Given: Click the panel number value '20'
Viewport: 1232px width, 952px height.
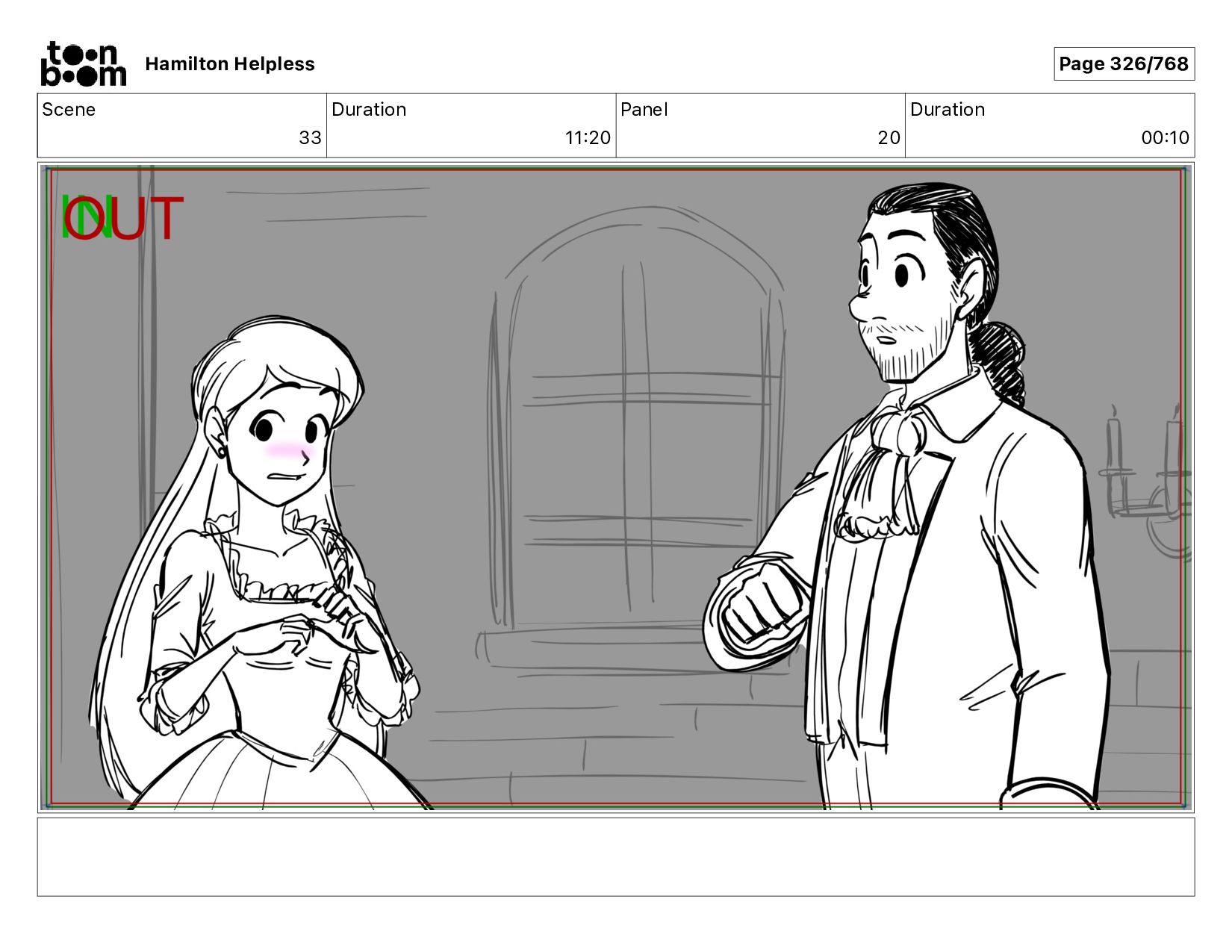Looking at the screenshot, I should (889, 137).
